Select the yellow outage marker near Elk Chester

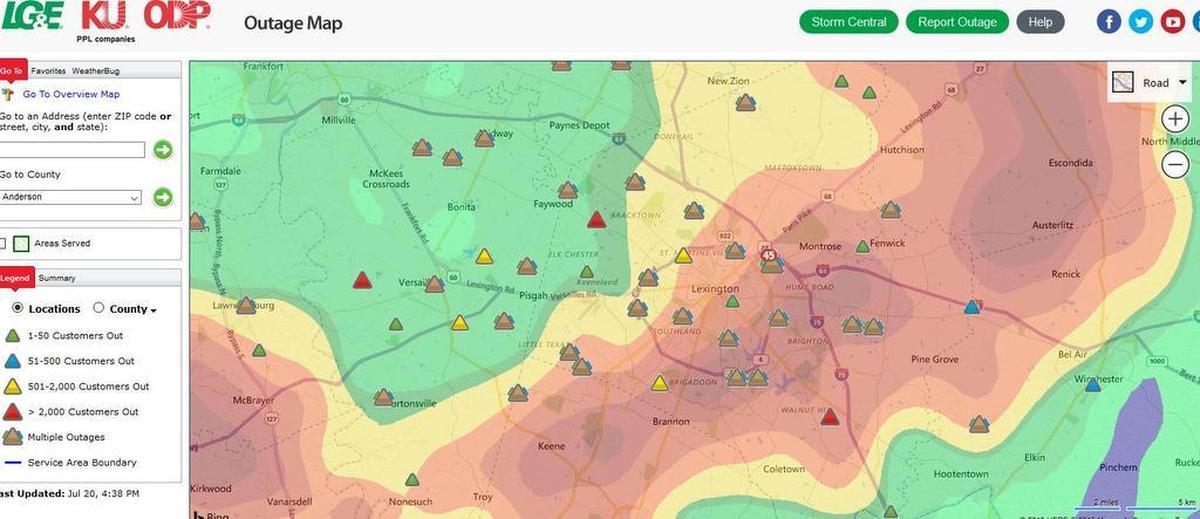click(484, 256)
